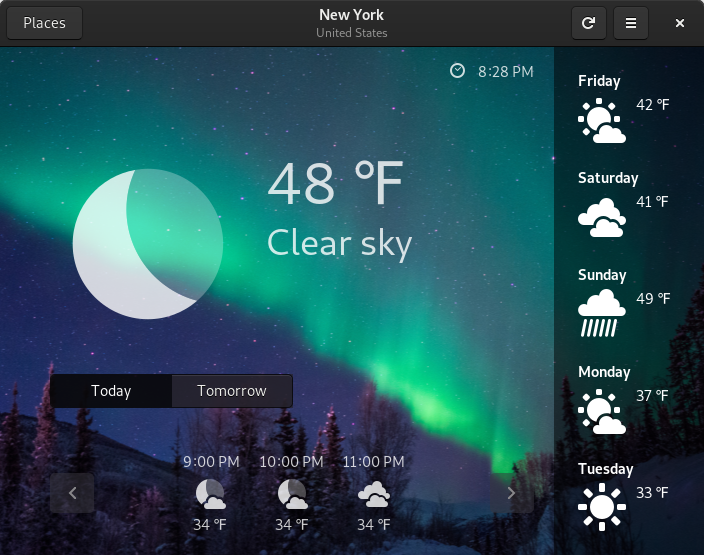This screenshot has height=555, width=704.
Task: Click the 11:00 PM cloudy forecast icon
Action: click(x=373, y=493)
